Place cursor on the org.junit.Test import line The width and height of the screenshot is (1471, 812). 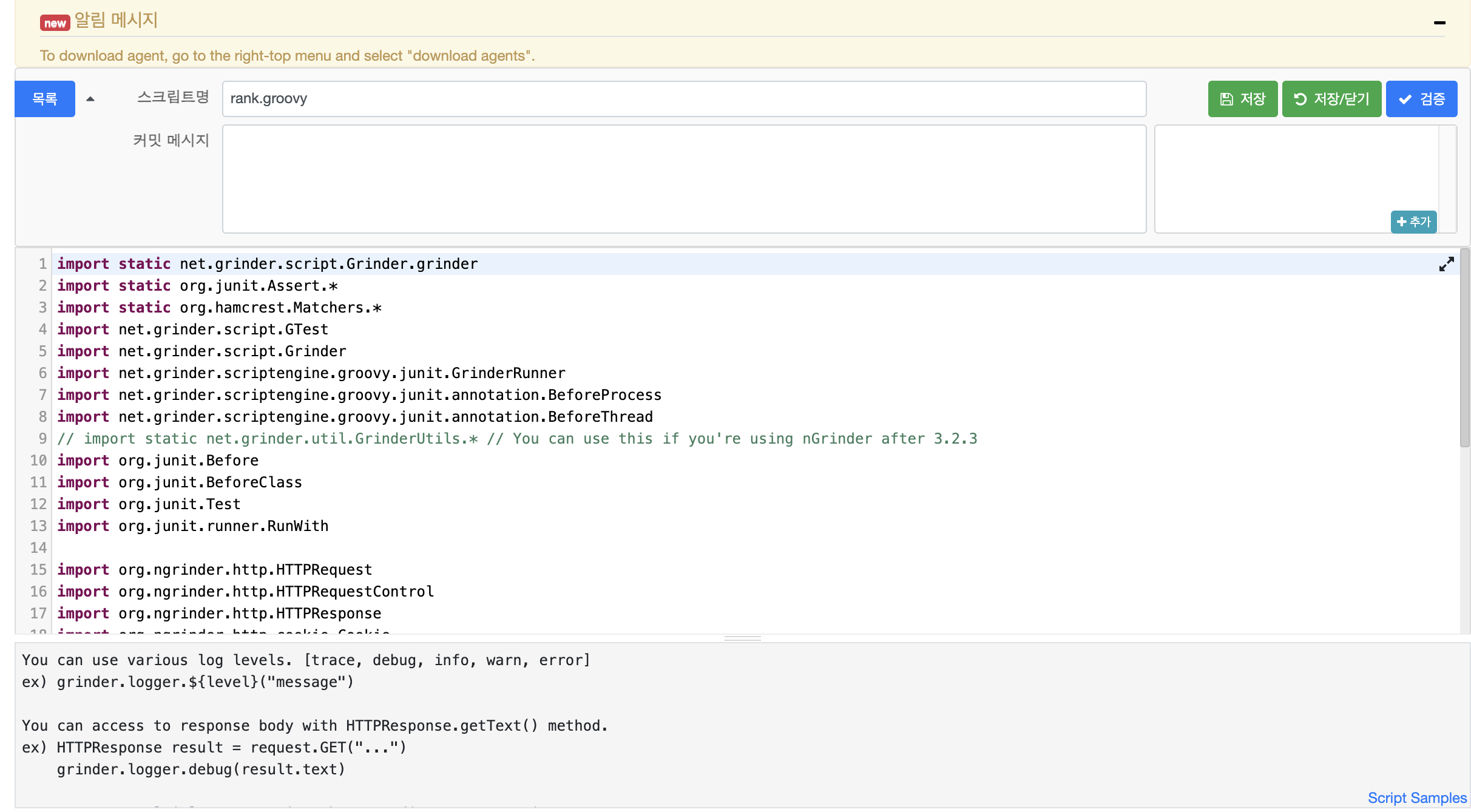[x=180, y=504]
